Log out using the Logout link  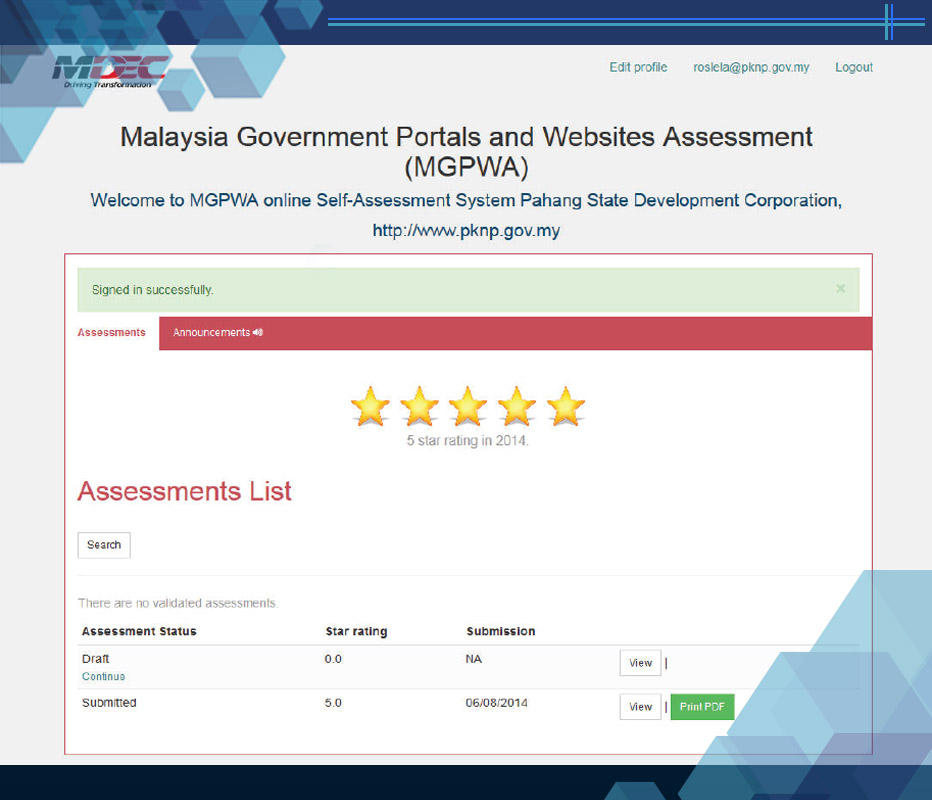[x=854, y=68]
